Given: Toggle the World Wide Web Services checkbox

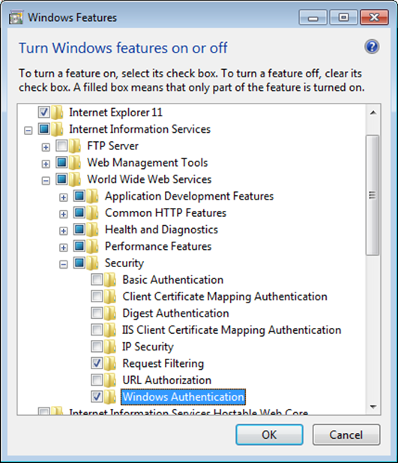Looking at the screenshot, I should point(62,179).
